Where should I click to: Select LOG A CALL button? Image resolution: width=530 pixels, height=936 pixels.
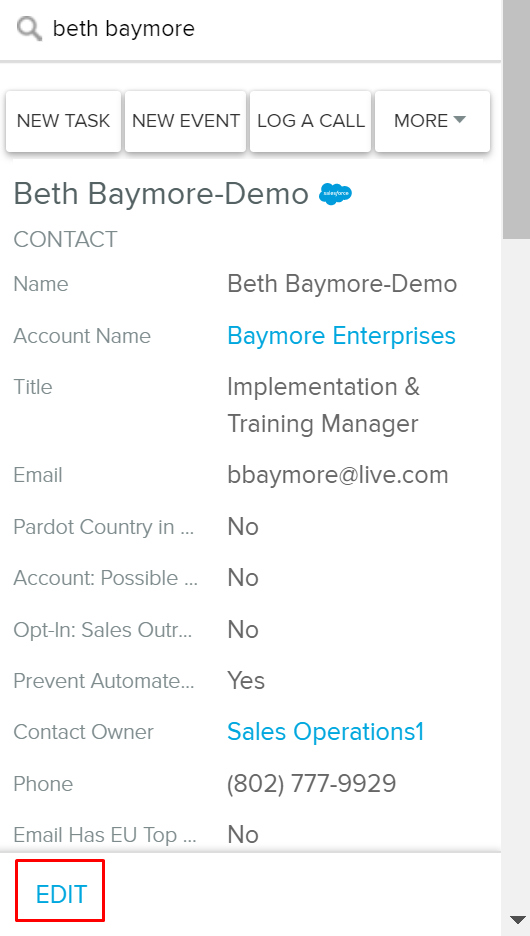(x=310, y=121)
